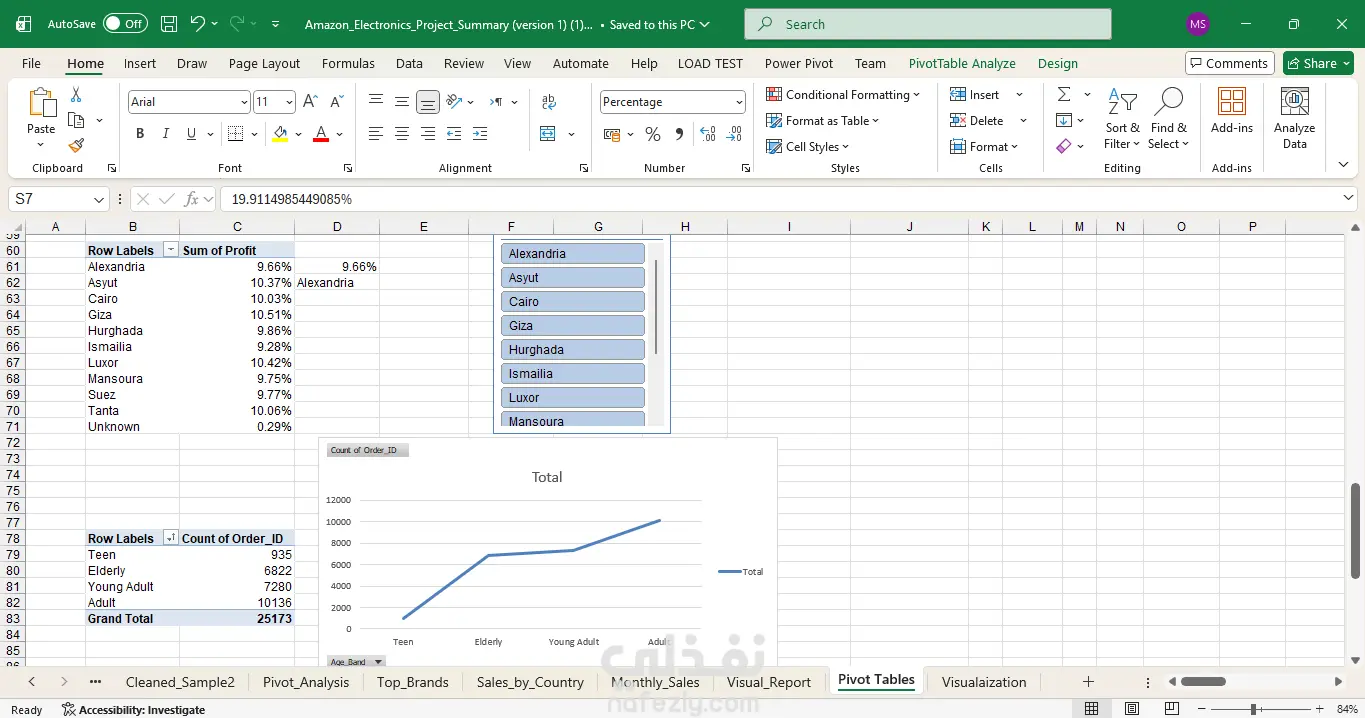Expand the Arial font name dropdown

coord(244,102)
